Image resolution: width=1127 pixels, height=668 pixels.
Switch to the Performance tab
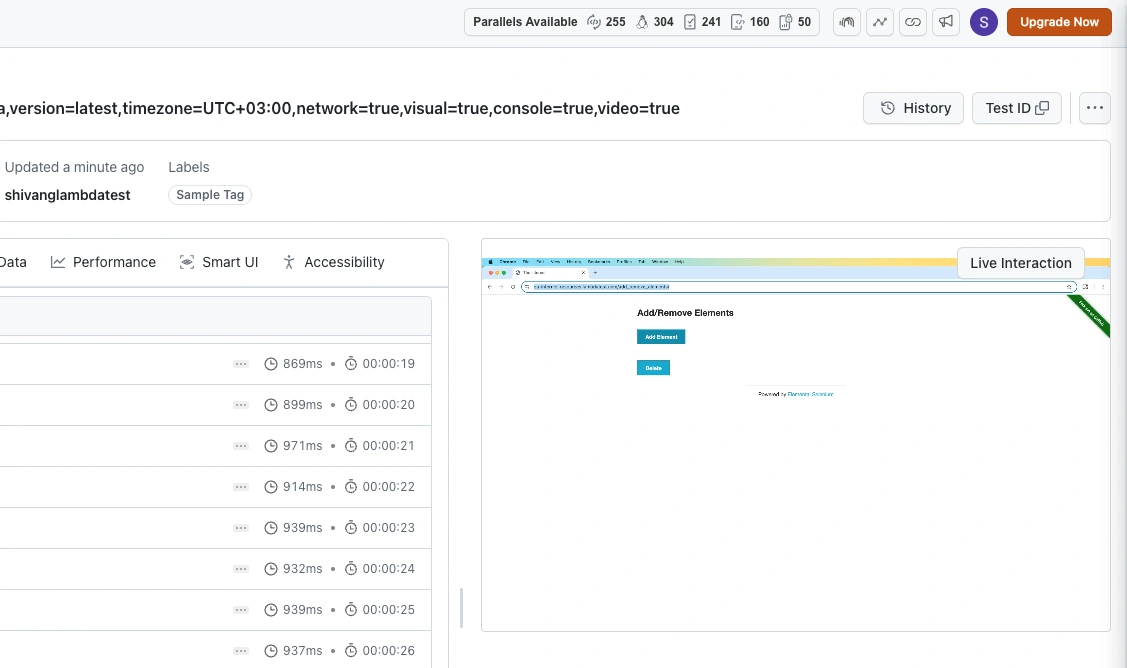(x=104, y=262)
